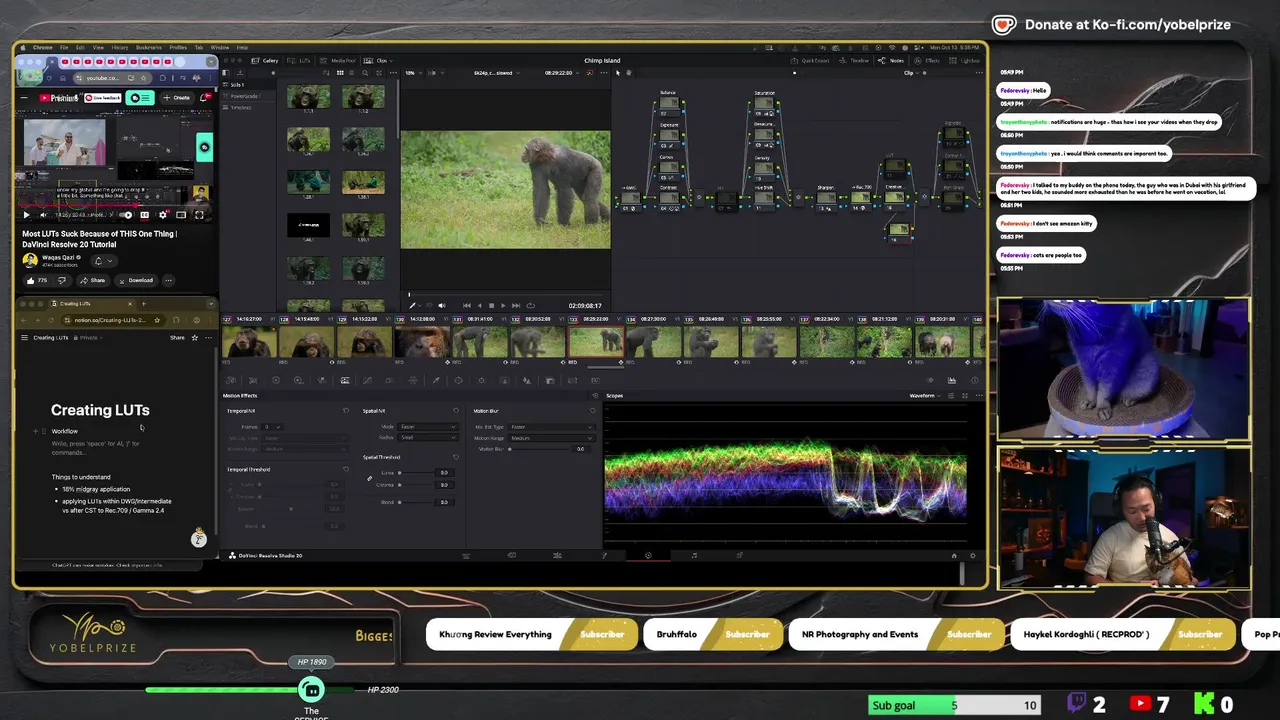Open Spatial NR Mode dropdown showing Faster
Viewport: 1280px width, 720px height.
428,427
